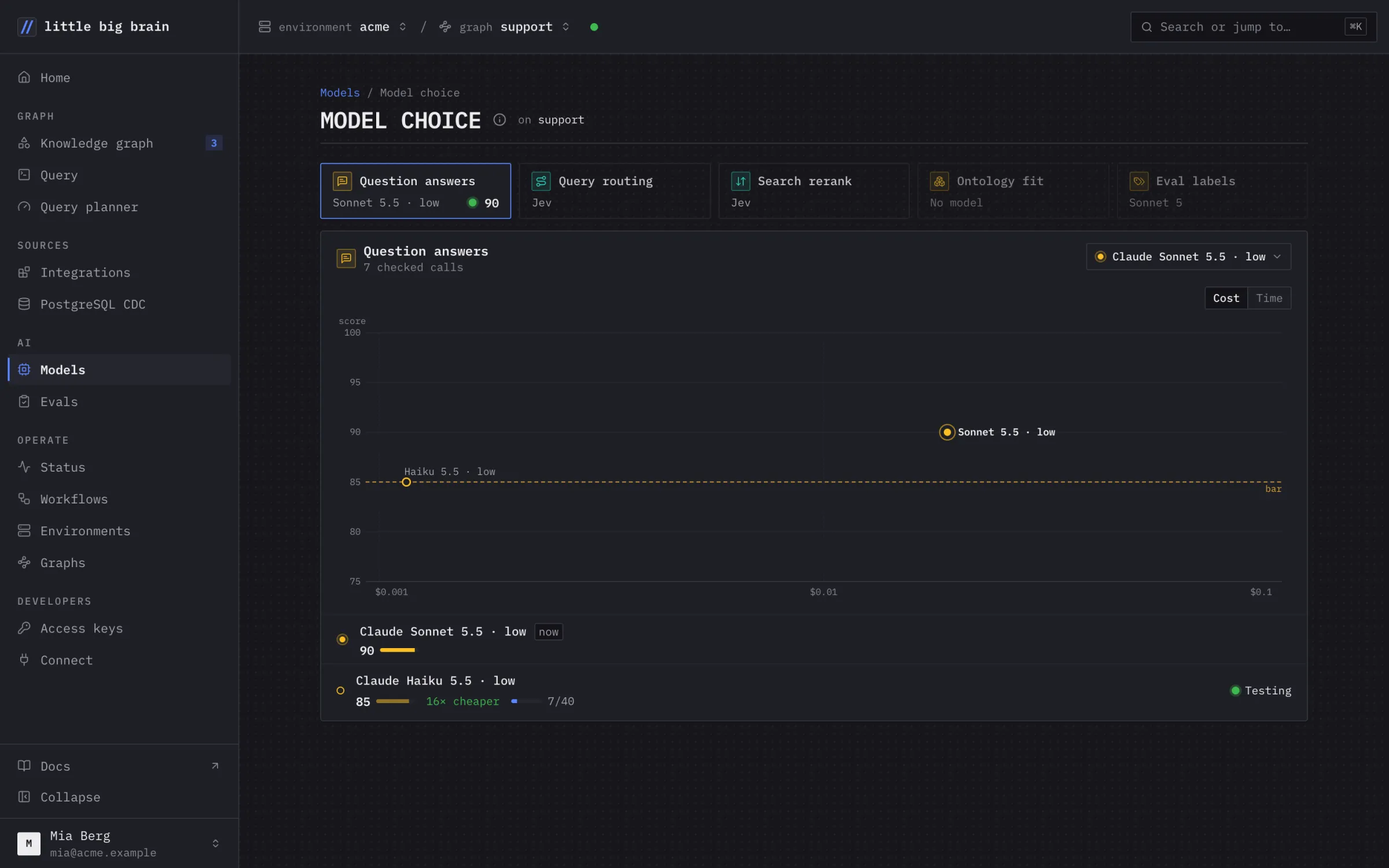Screen dimensions: 1389x868
Task: Click the Knowledge graph badge showing 3
Action: pyautogui.click(x=214, y=143)
